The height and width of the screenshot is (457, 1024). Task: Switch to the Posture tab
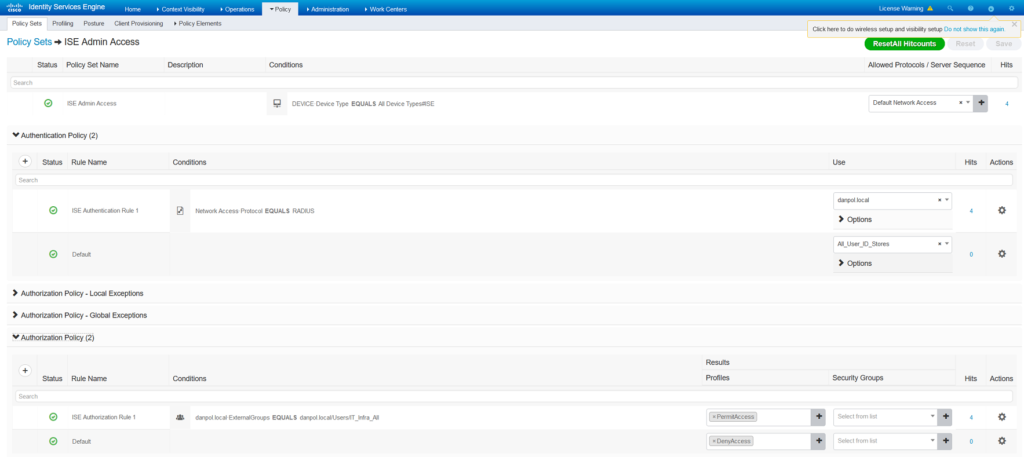(x=93, y=23)
